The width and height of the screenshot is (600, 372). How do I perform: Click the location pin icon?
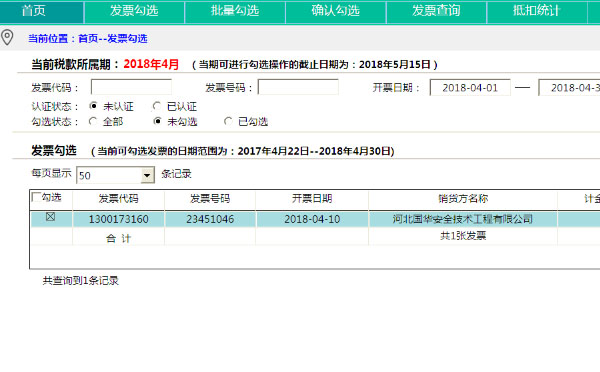tap(7, 38)
